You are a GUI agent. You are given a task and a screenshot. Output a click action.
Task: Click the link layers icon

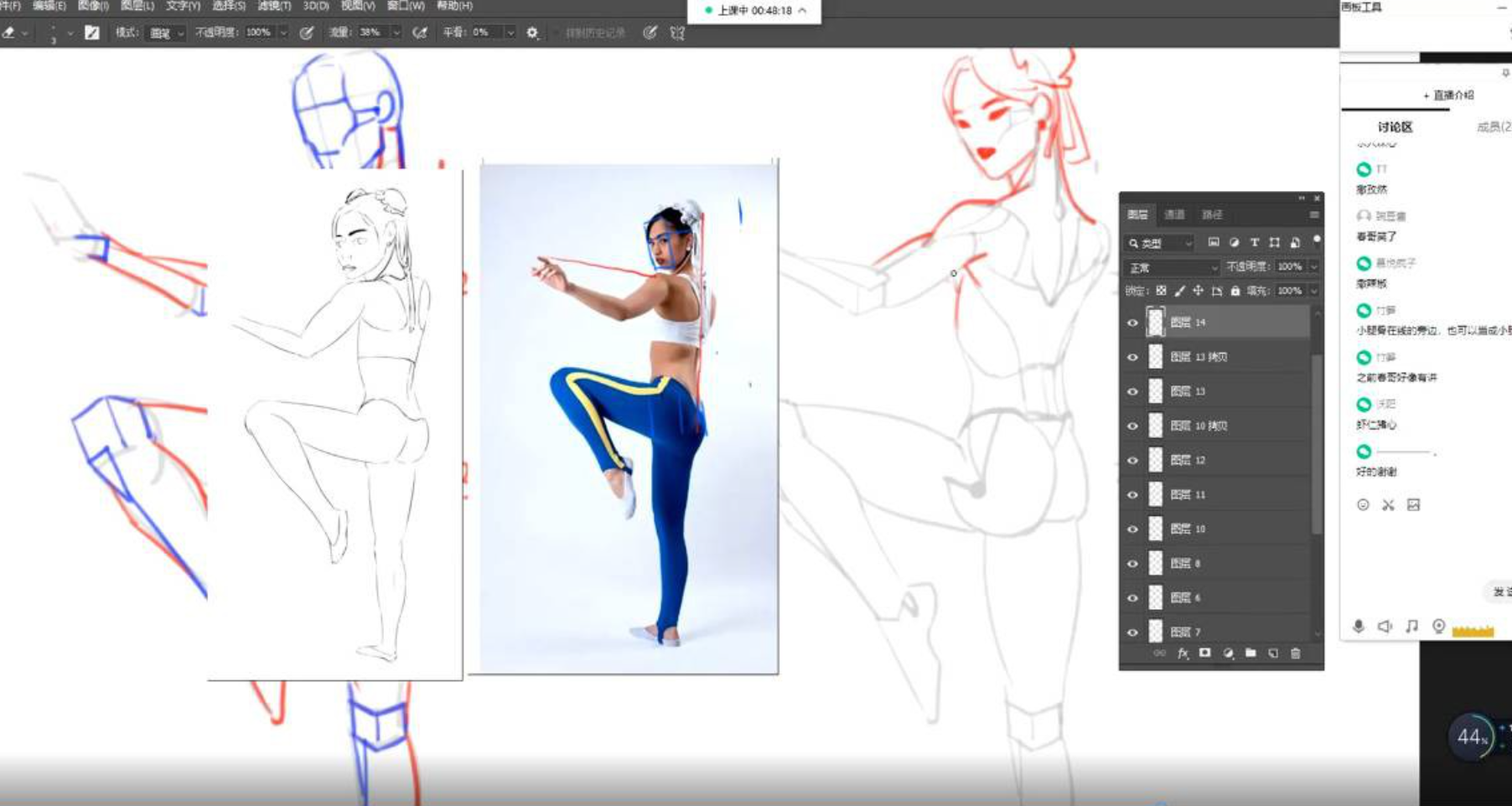coord(1159,653)
